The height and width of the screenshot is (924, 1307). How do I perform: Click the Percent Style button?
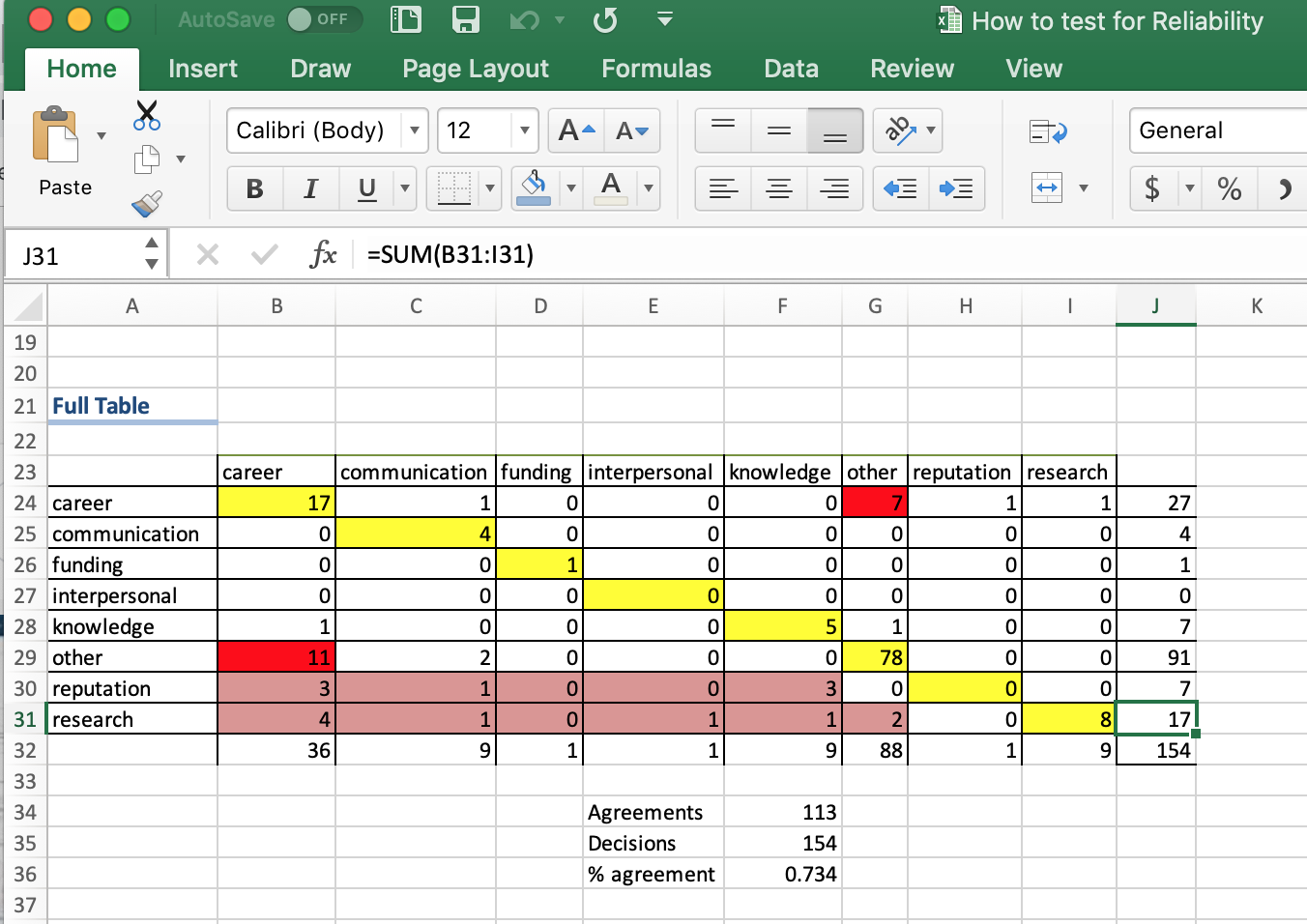coord(1229,188)
